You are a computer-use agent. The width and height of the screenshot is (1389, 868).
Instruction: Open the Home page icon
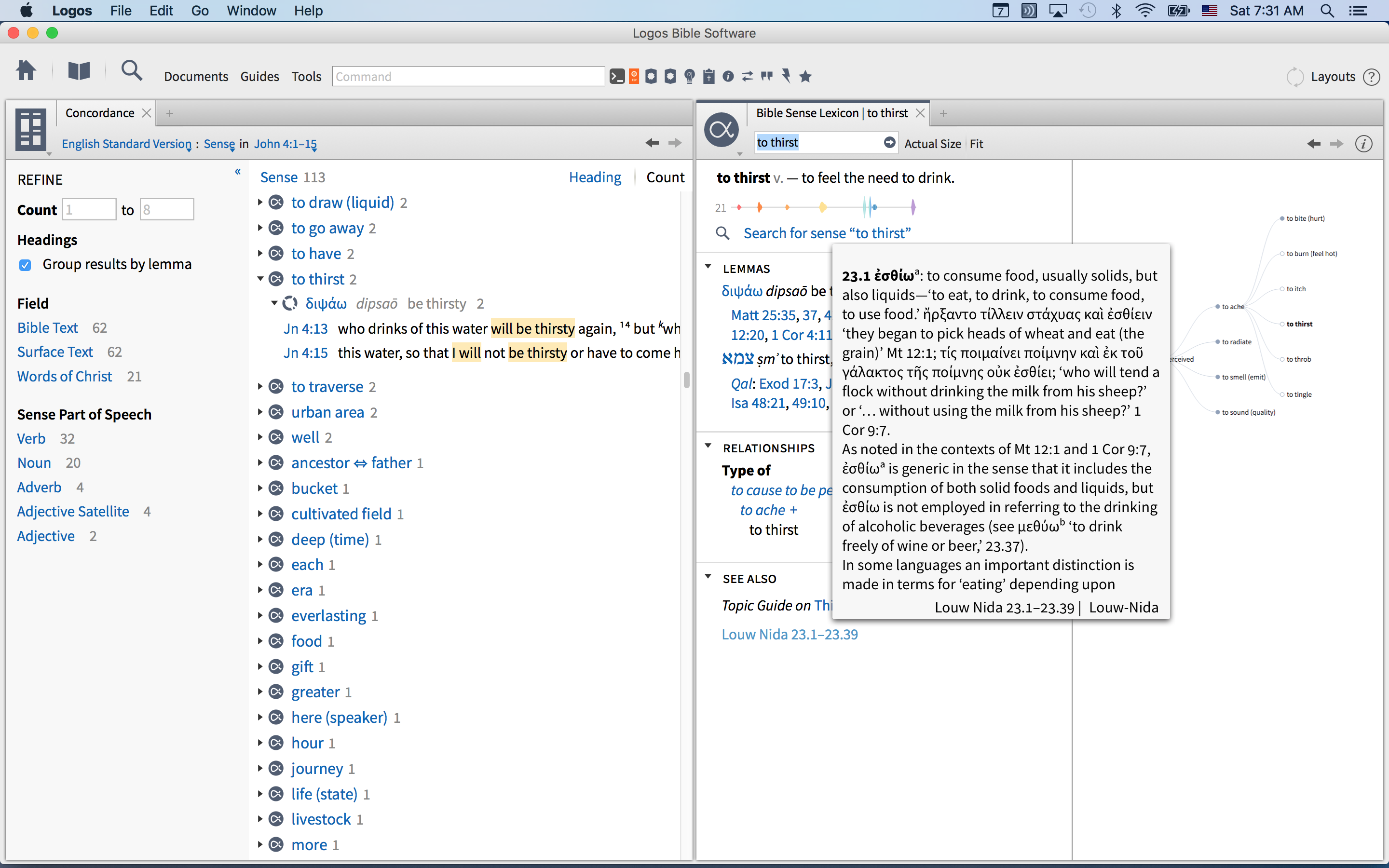(26, 71)
